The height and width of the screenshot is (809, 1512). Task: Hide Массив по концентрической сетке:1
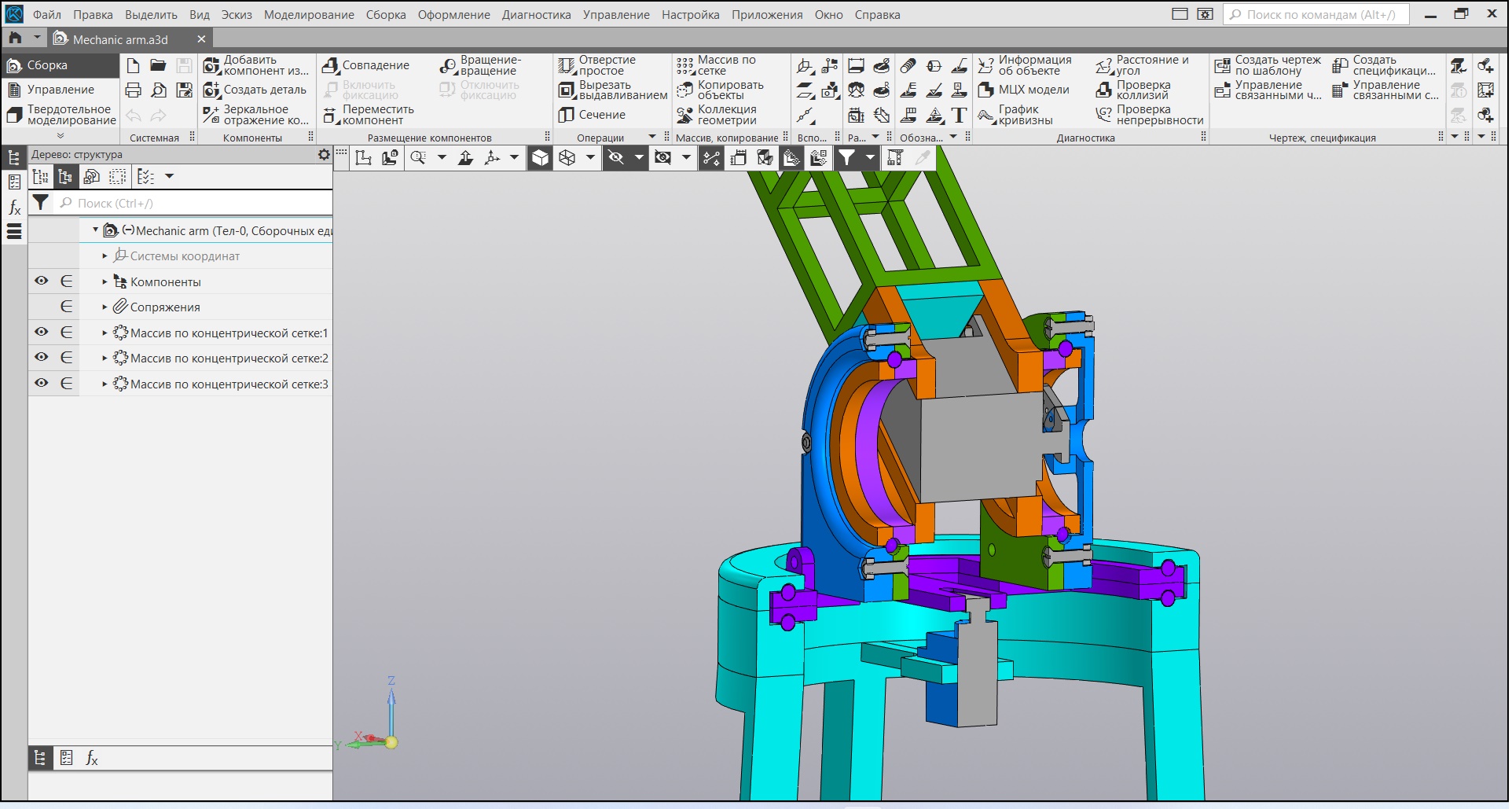coord(42,333)
